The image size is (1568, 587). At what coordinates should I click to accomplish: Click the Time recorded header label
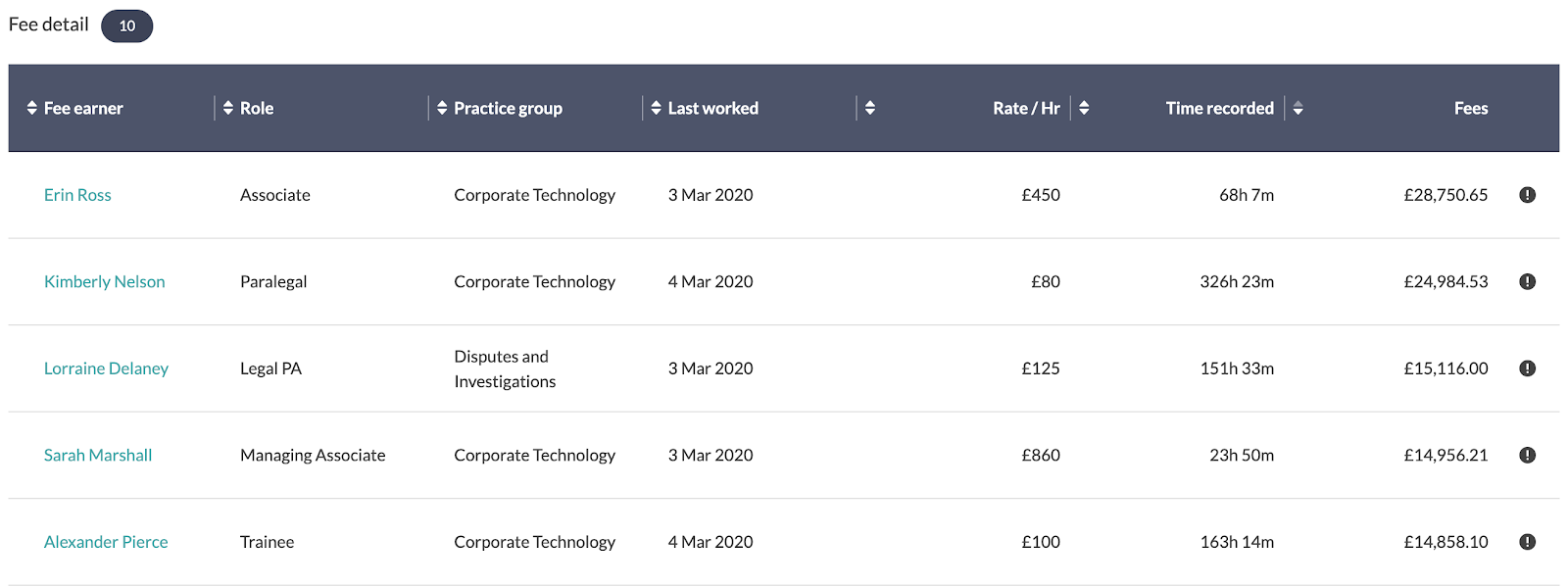tap(1219, 108)
